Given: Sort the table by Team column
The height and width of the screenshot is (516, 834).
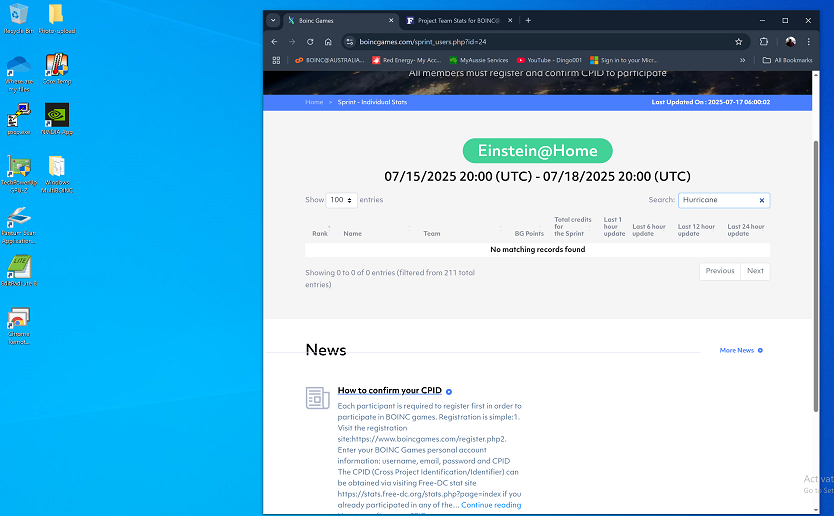Looking at the screenshot, I should pos(431,234).
